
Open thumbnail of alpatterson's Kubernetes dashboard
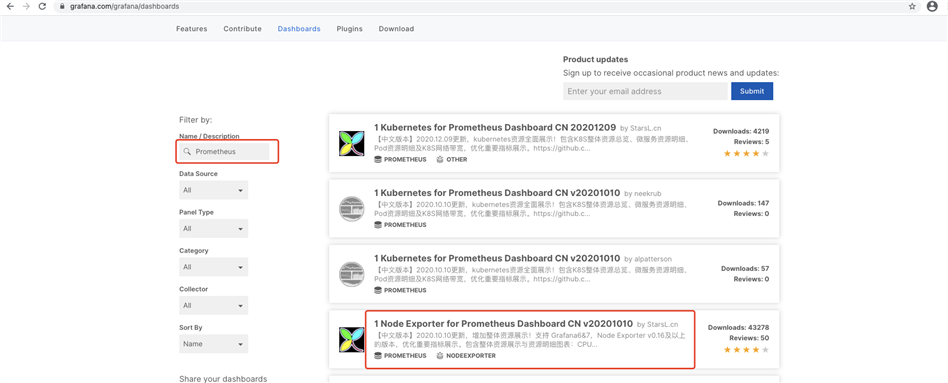351,274
